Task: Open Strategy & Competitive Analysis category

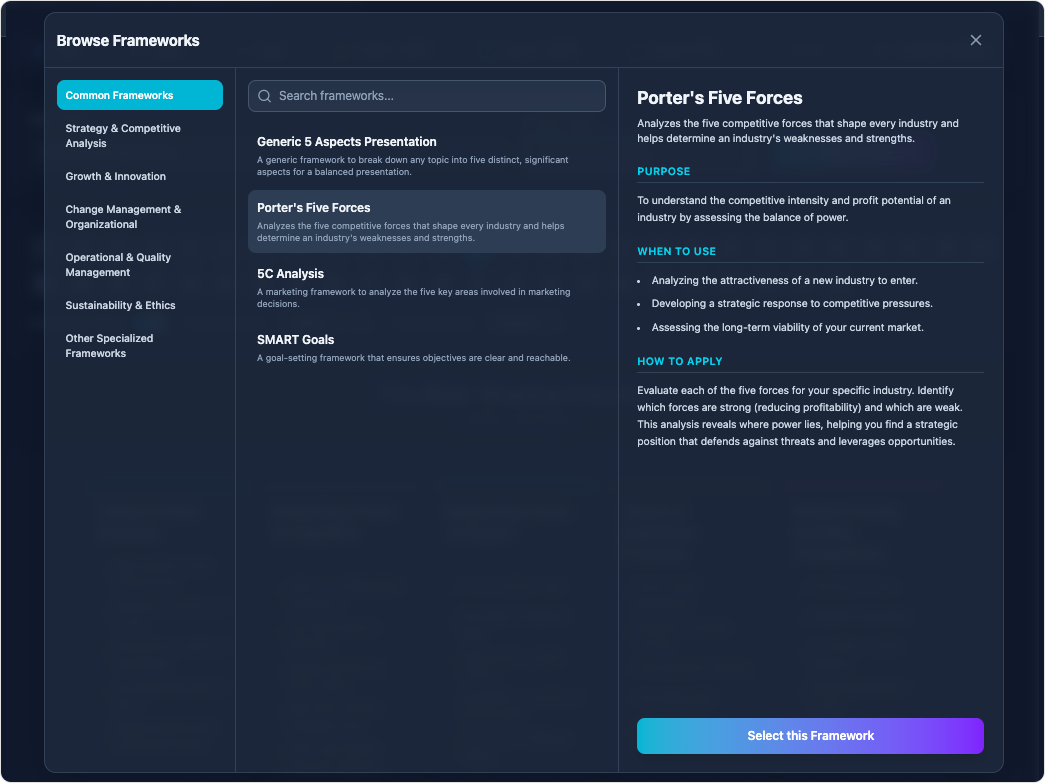Action: (x=126, y=136)
